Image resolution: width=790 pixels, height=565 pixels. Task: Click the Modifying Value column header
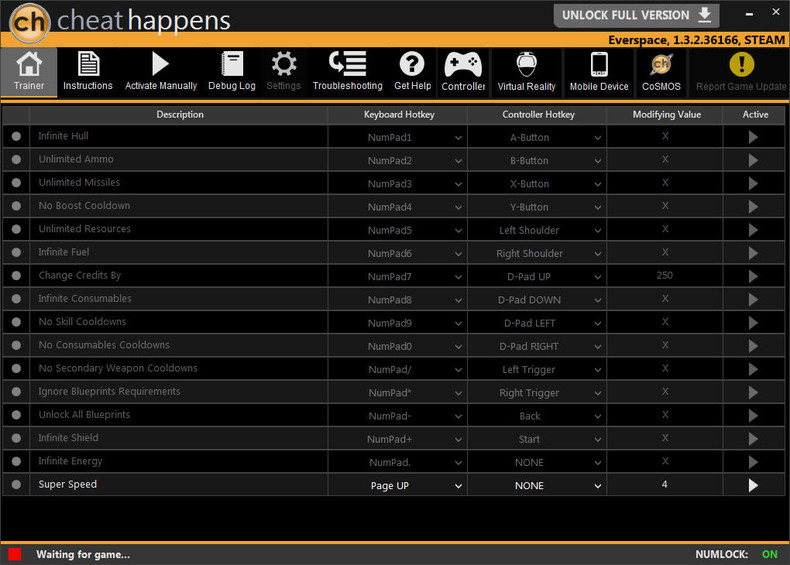[666, 115]
